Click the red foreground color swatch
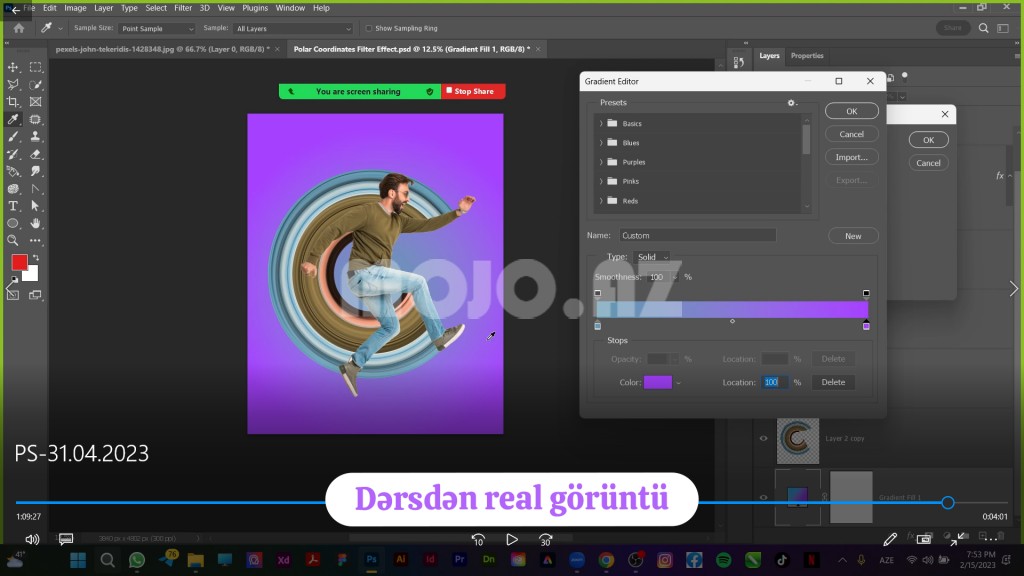1024x576 pixels. click(20, 263)
